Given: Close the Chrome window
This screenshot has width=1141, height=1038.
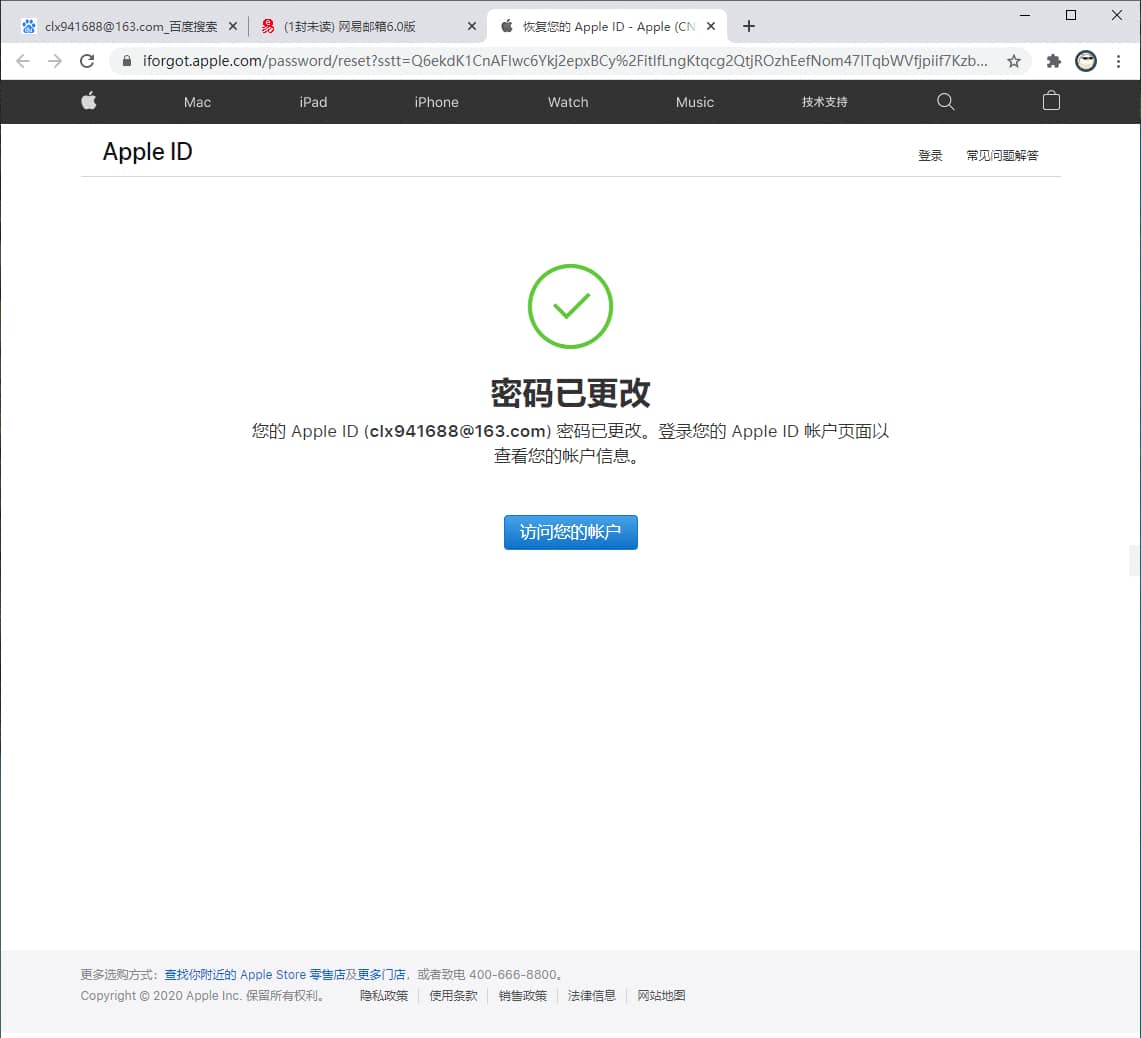Looking at the screenshot, I should point(1117,15).
